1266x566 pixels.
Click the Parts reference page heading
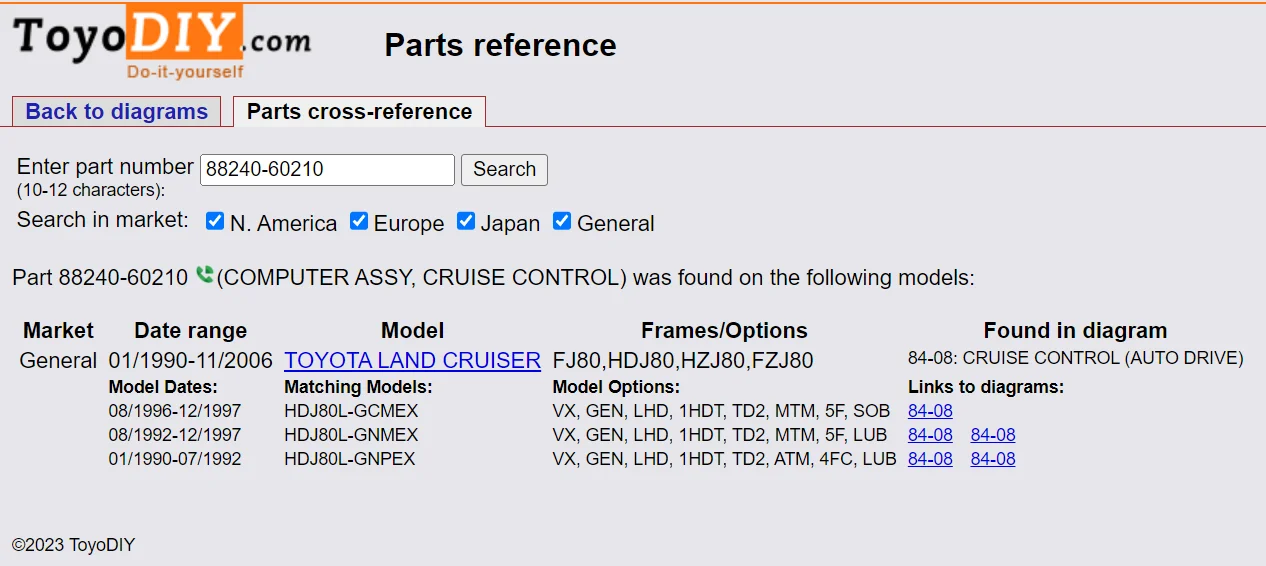500,45
